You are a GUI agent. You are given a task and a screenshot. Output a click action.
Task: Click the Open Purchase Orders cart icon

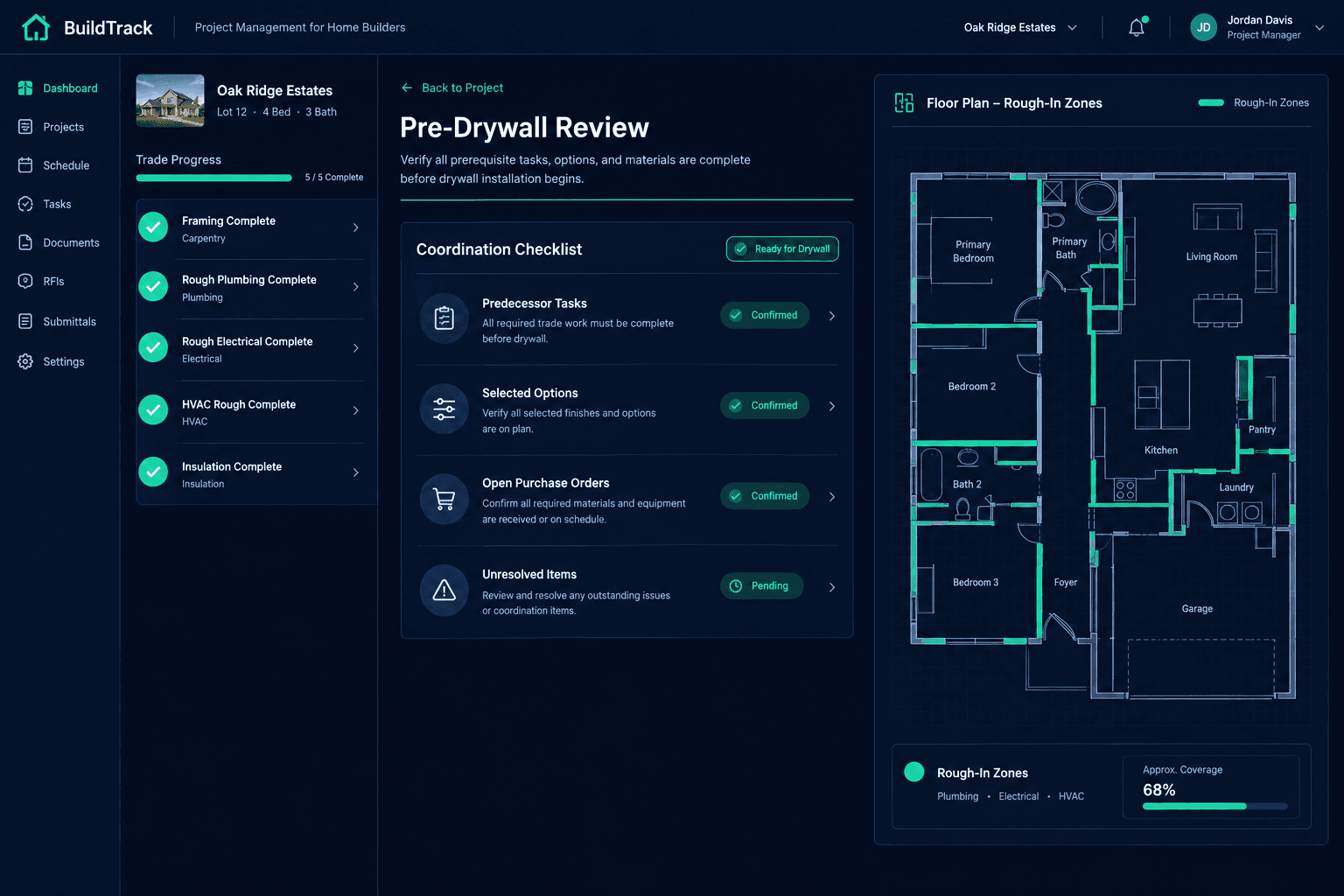click(x=444, y=500)
